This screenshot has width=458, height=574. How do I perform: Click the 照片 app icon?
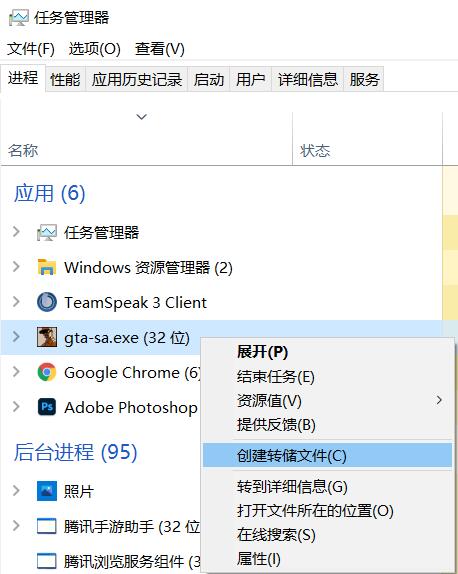click(x=47, y=491)
